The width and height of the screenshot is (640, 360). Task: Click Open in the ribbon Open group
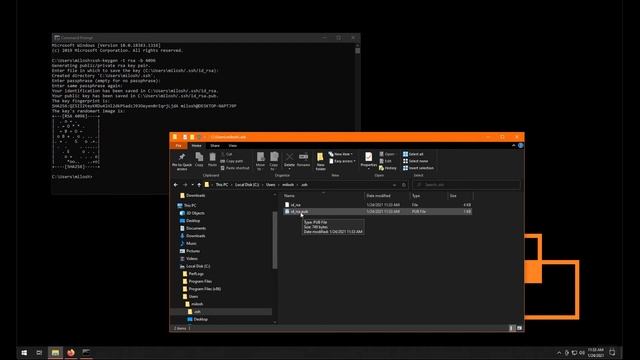(387, 154)
